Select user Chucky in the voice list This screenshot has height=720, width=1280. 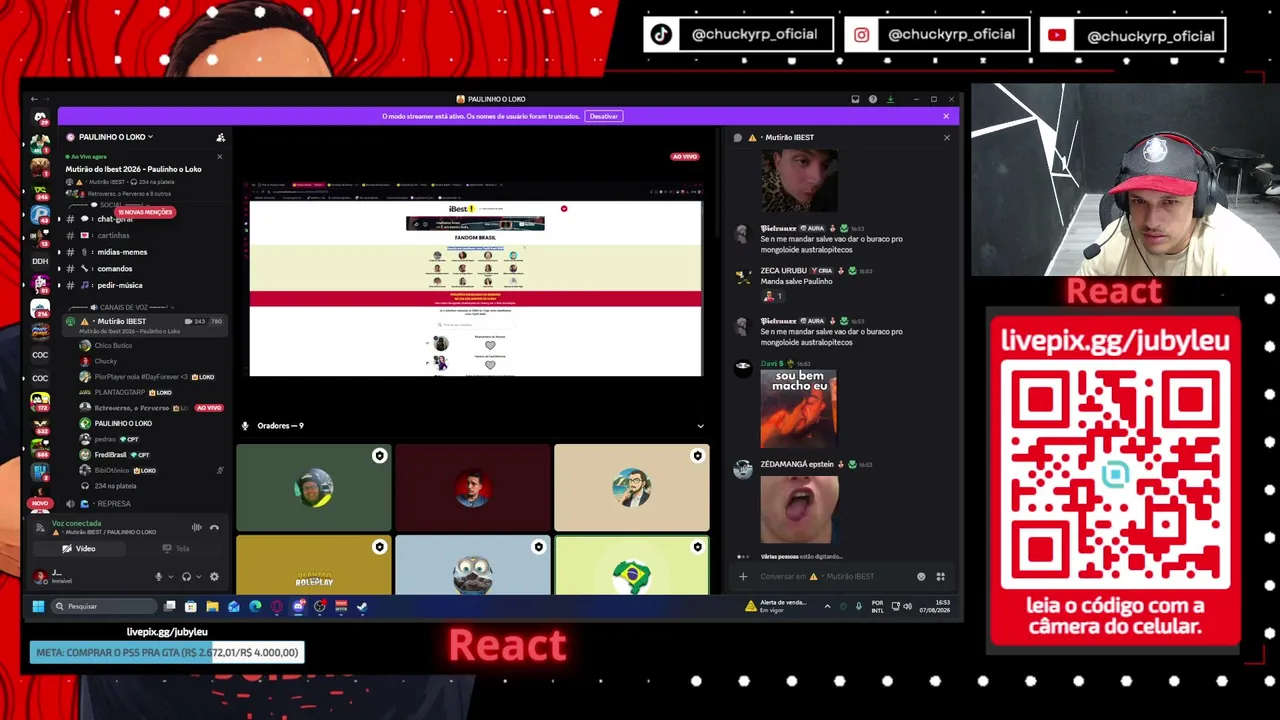click(105, 361)
